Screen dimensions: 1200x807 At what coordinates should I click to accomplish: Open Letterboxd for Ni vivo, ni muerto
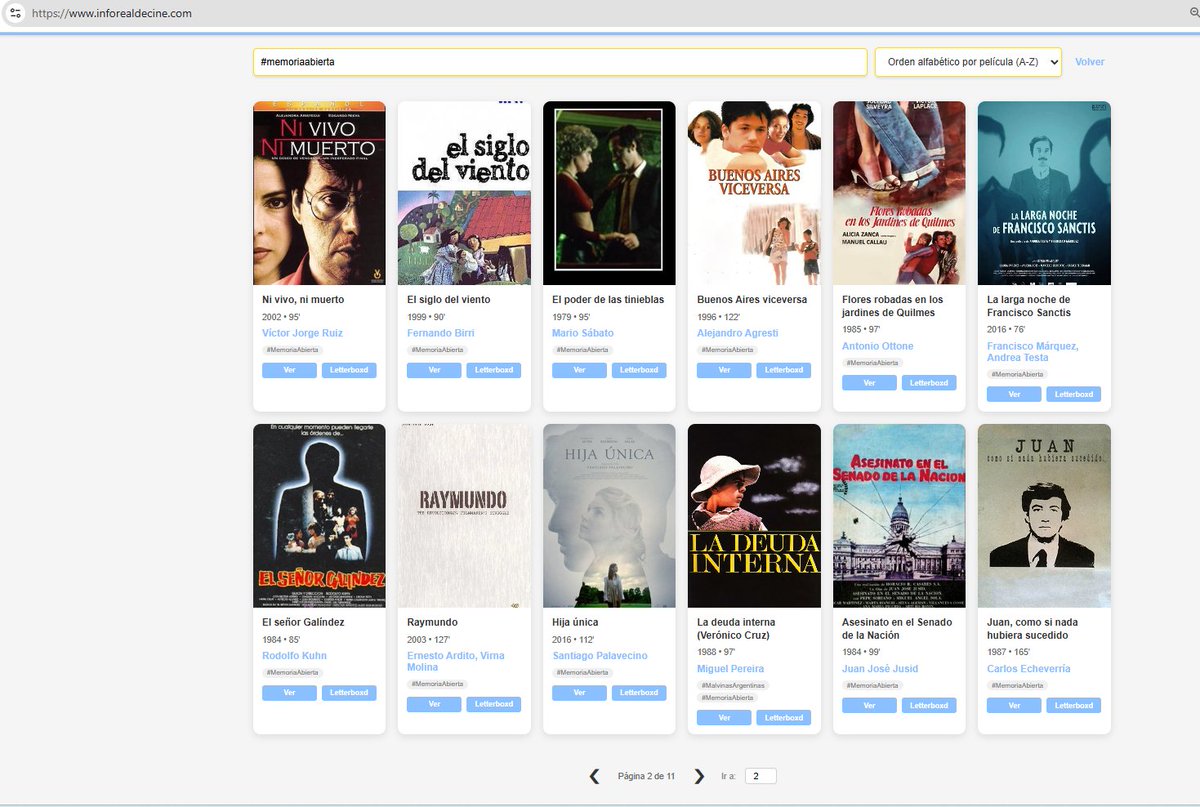(x=349, y=370)
